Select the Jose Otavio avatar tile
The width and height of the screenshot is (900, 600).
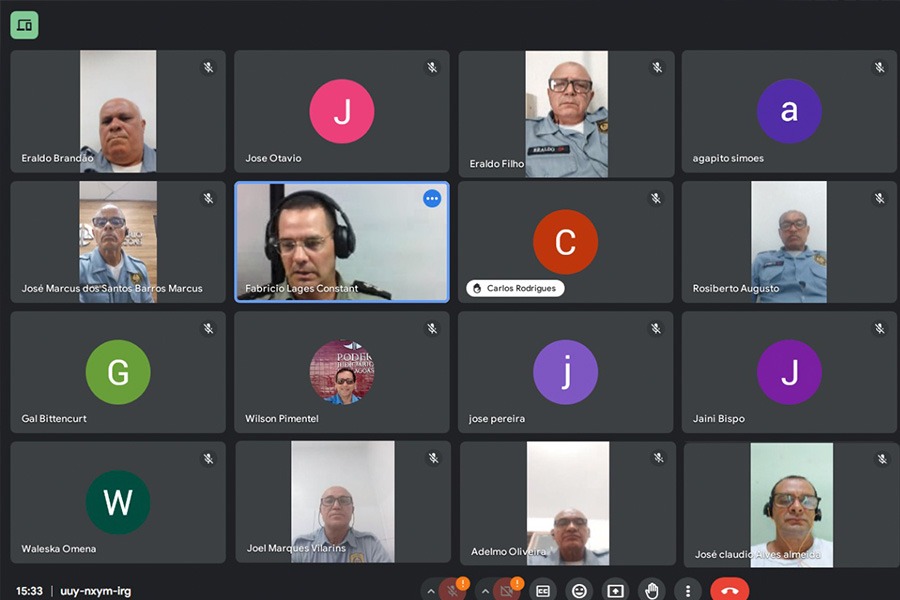pos(342,111)
